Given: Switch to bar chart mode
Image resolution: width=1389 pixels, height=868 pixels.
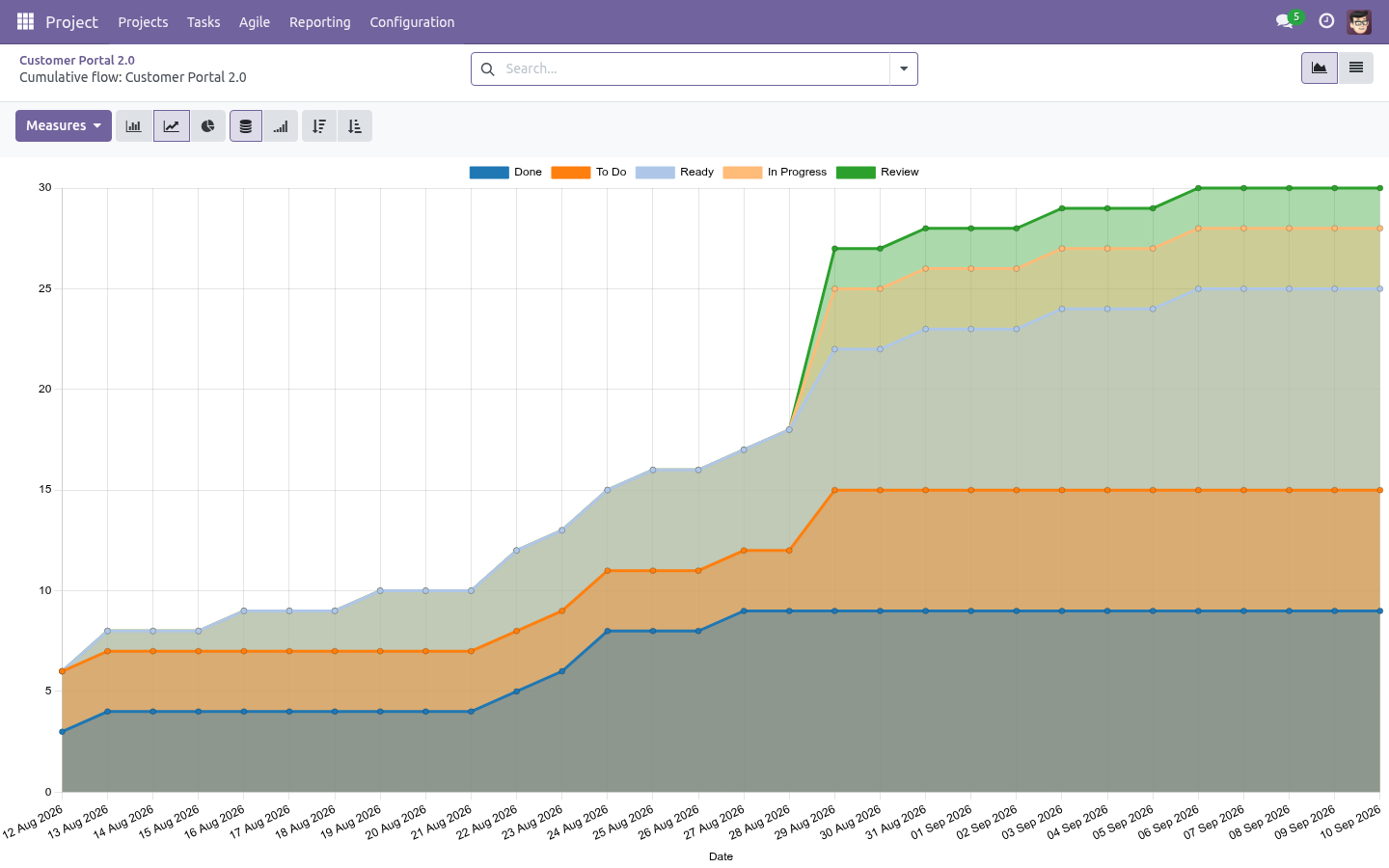Looking at the screenshot, I should (x=134, y=126).
